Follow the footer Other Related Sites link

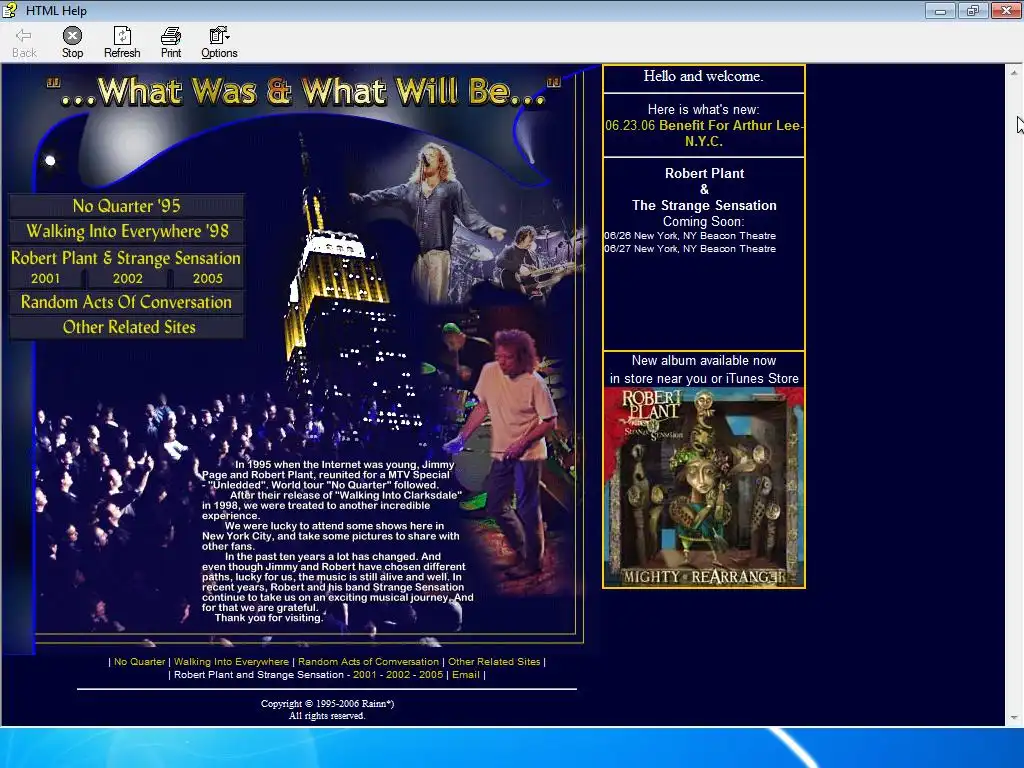pyautogui.click(x=494, y=662)
